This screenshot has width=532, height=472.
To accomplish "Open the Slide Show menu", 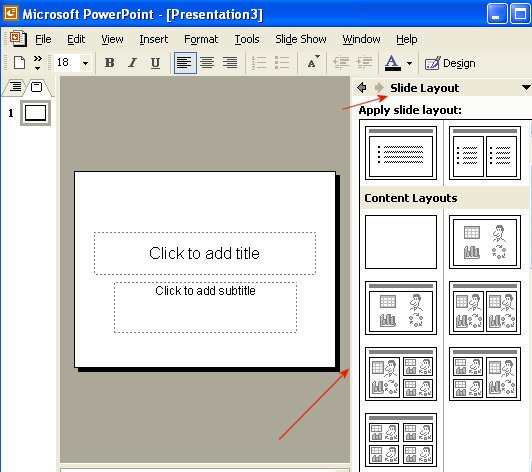I will click(x=301, y=39).
